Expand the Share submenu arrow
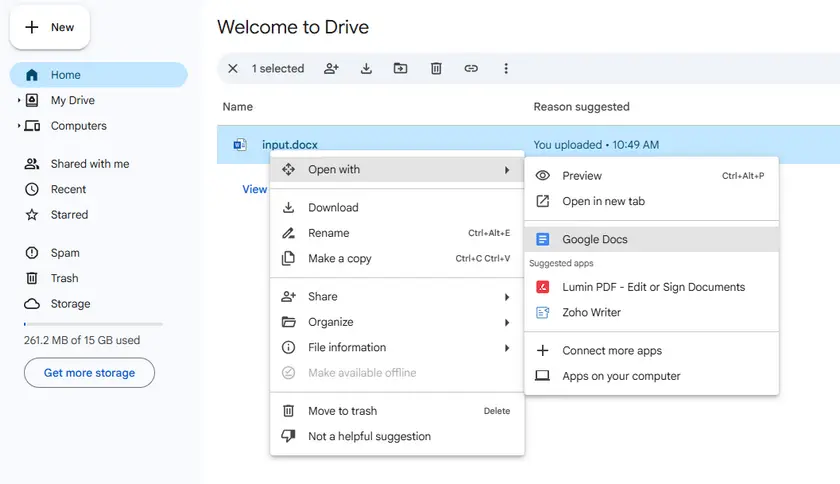The height and width of the screenshot is (484, 840). tap(507, 297)
